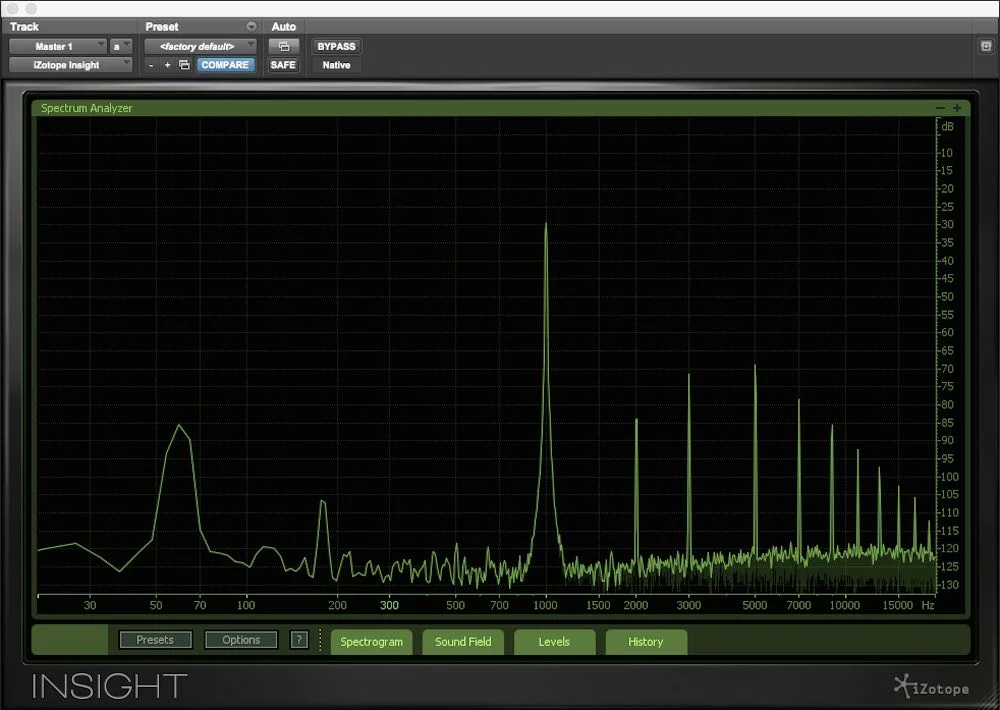The image size is (1000, 710).
Task: Open the Presets browser
Action: [x=155, y=639]
